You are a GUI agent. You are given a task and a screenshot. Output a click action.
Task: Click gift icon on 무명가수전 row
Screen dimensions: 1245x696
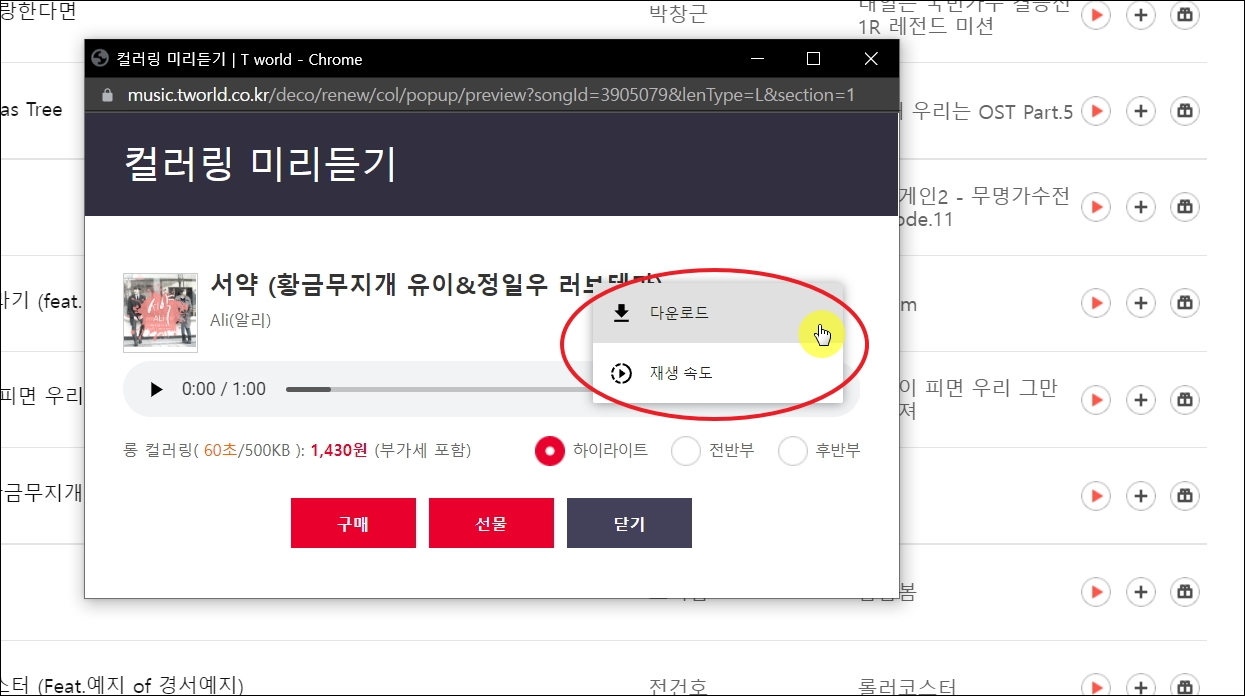click(1185, 207)
